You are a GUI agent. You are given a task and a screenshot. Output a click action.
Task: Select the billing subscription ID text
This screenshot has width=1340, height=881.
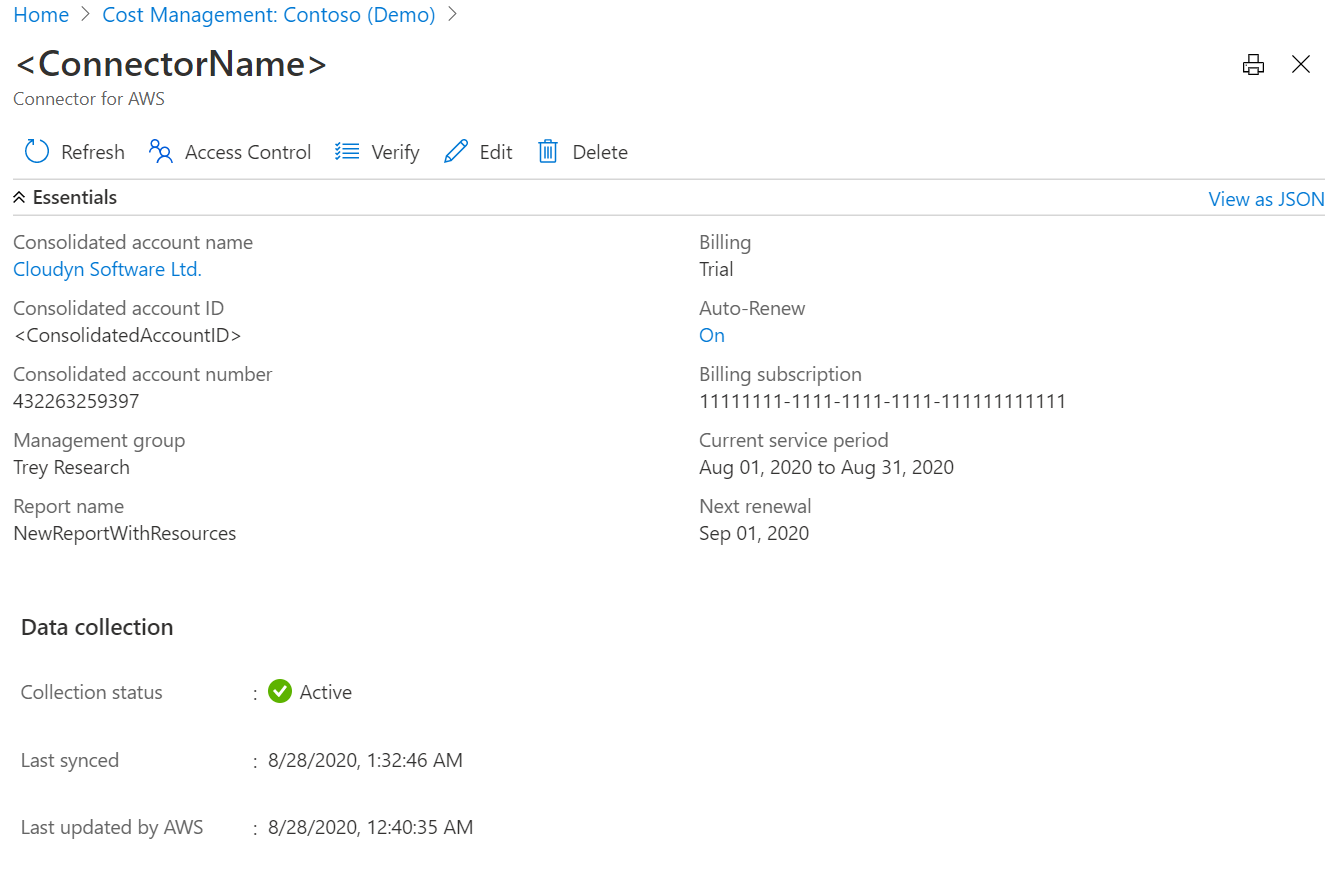click(x=882, y=401)
